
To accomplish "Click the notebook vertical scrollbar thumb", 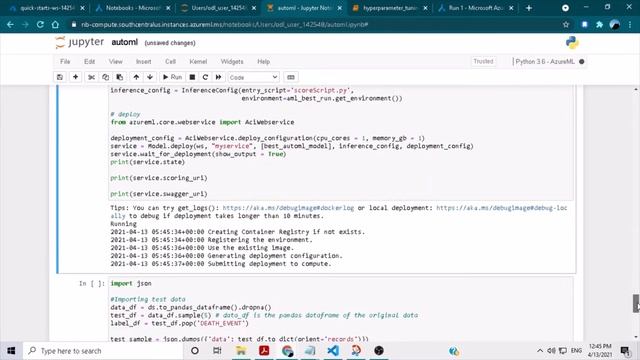I will pos(636,303).
